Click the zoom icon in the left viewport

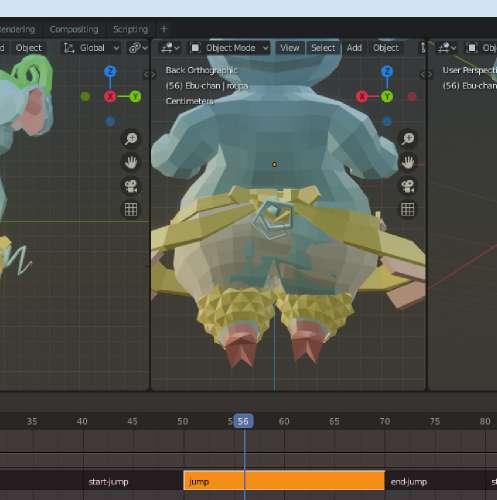tap(131, 139)
